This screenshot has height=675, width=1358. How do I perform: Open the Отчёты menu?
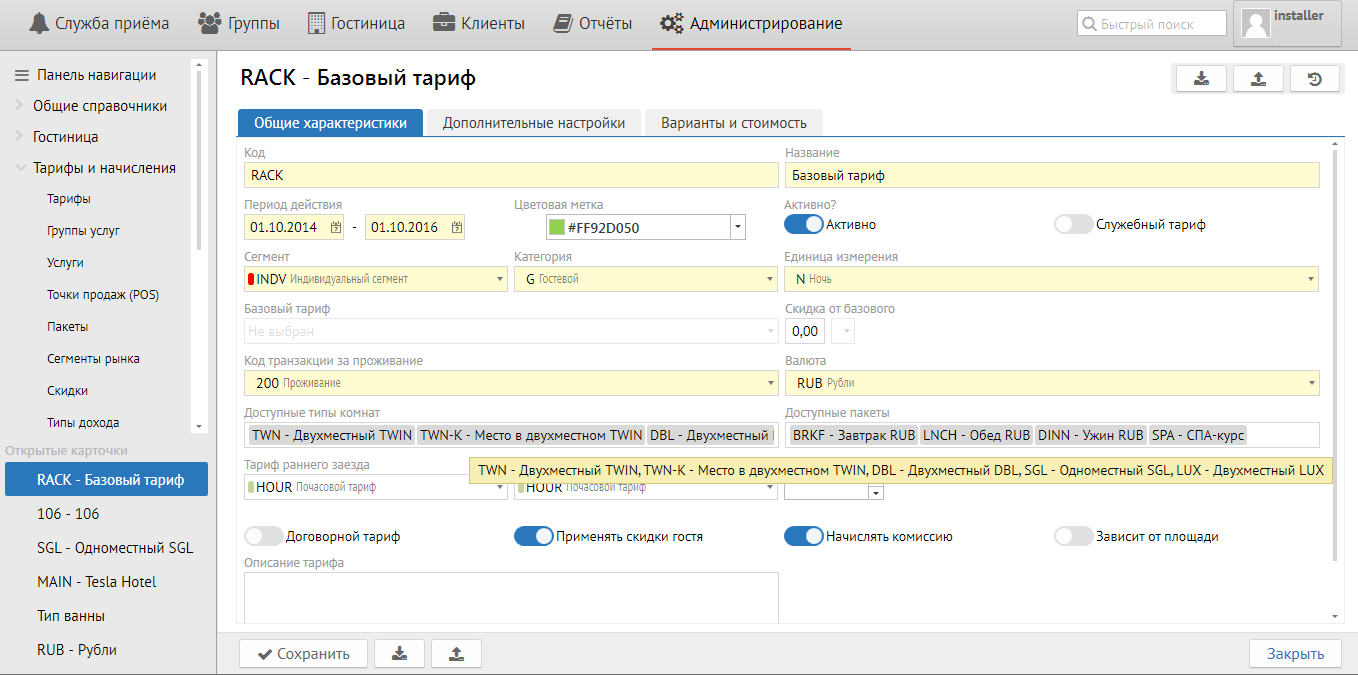[x=593, y=23]
